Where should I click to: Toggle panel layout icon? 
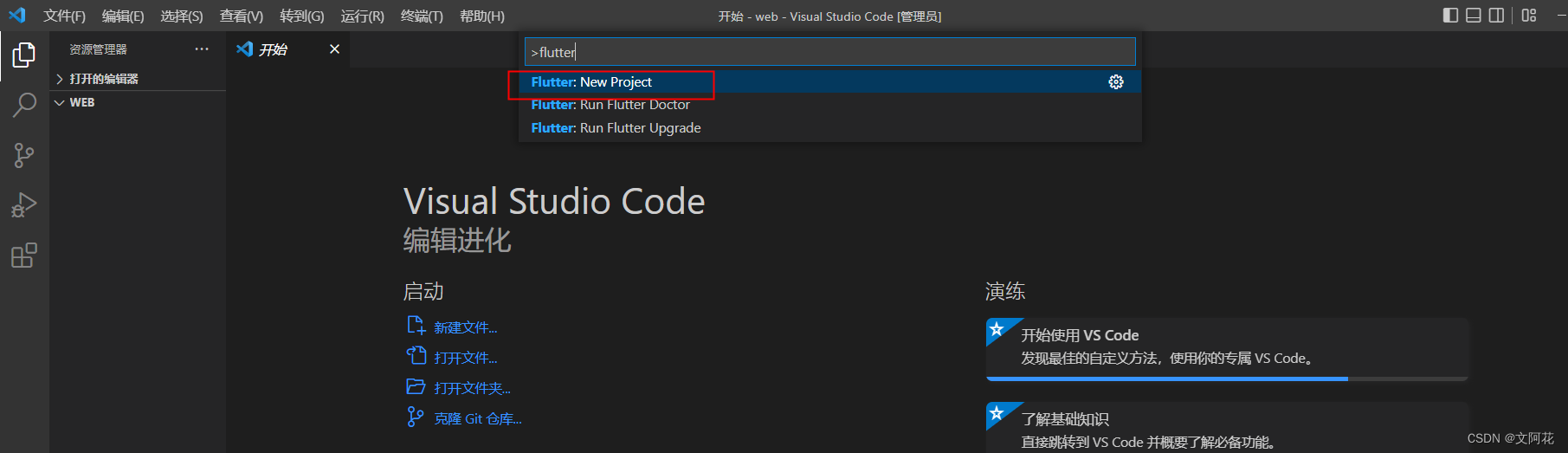[1474, 16]
